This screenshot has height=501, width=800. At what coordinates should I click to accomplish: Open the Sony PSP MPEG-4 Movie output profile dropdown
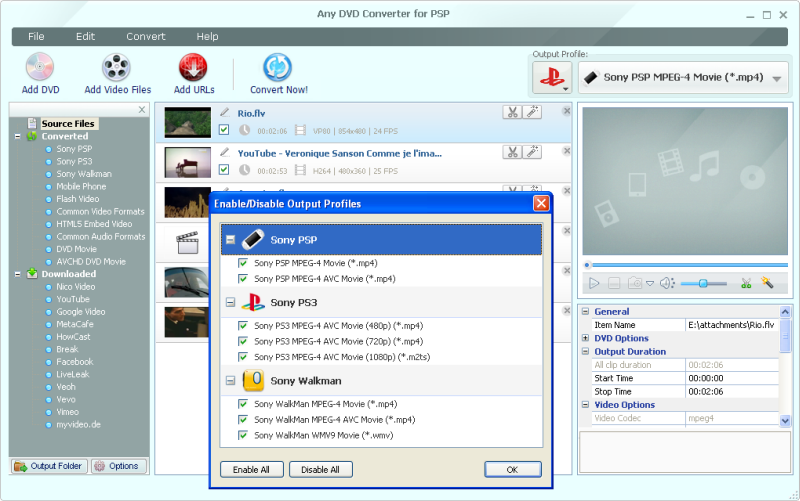coord(683,78)
